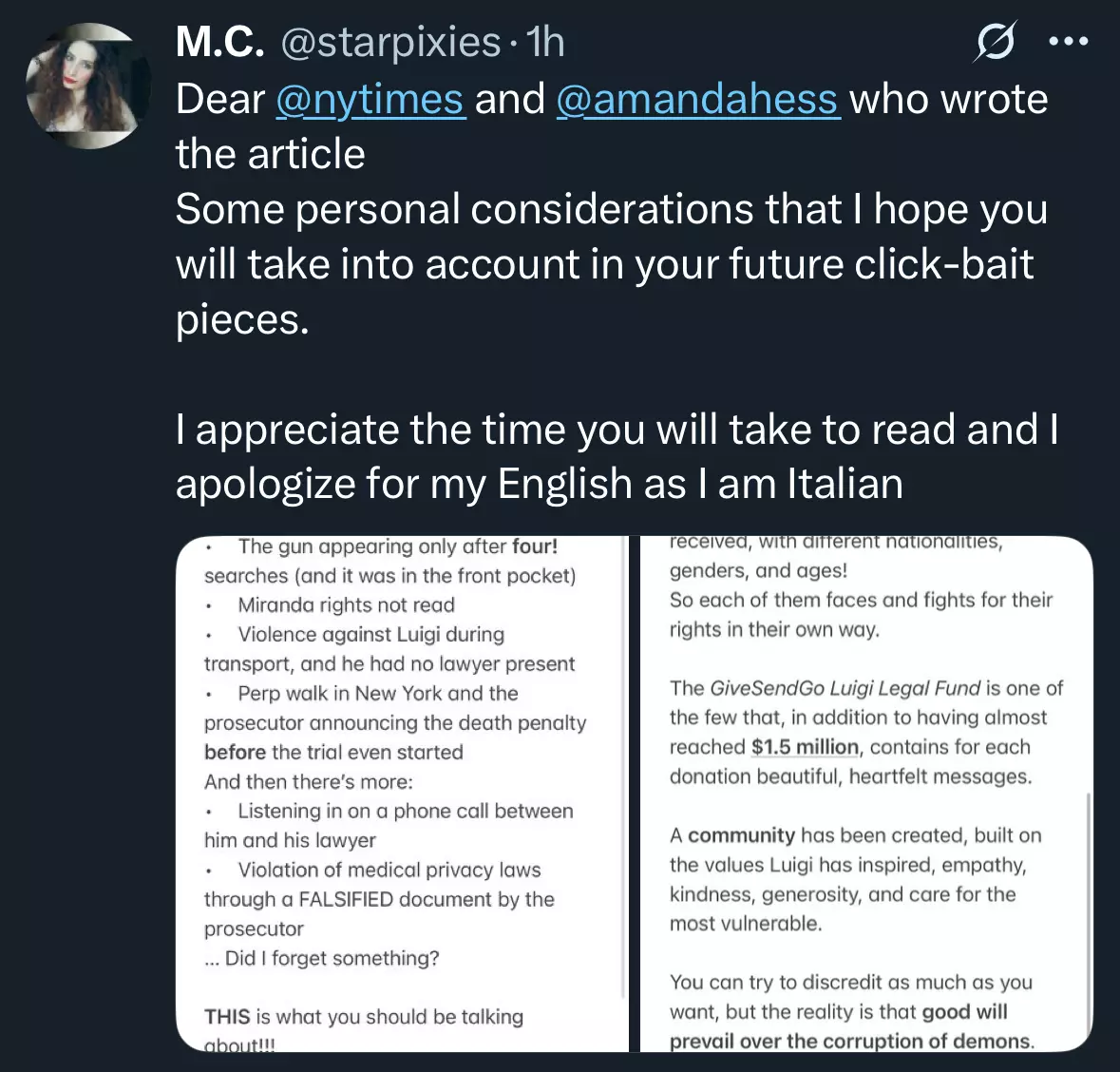Open M.C.'s profile picture avatar
Viewport: 1120px width, 1072px height.
[87, 86]
